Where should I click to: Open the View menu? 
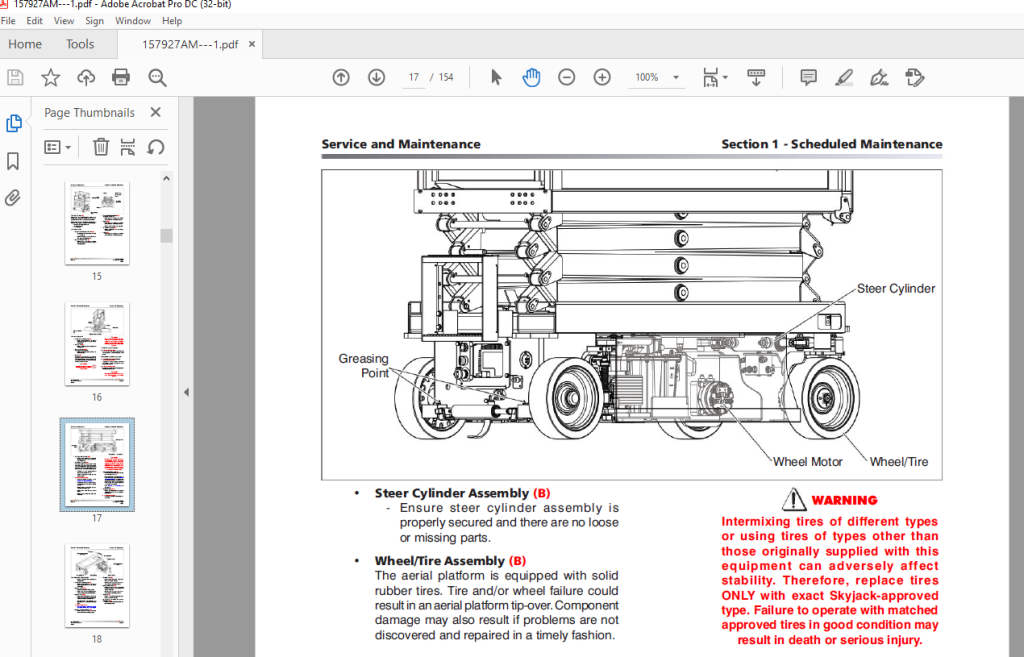(x=64, y=21)
